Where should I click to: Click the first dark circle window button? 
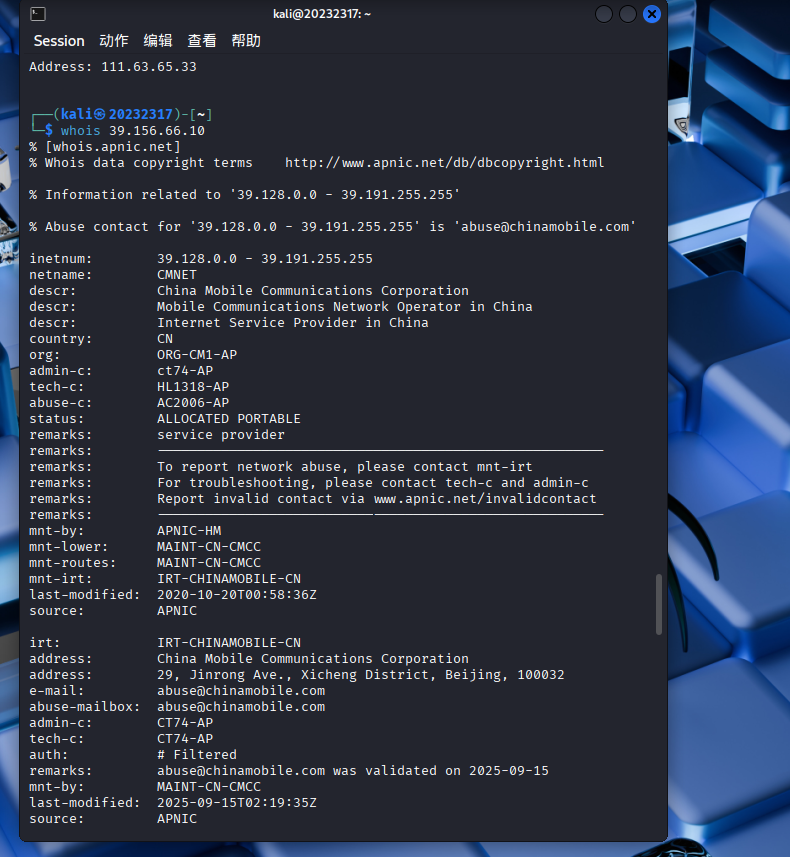604,14
